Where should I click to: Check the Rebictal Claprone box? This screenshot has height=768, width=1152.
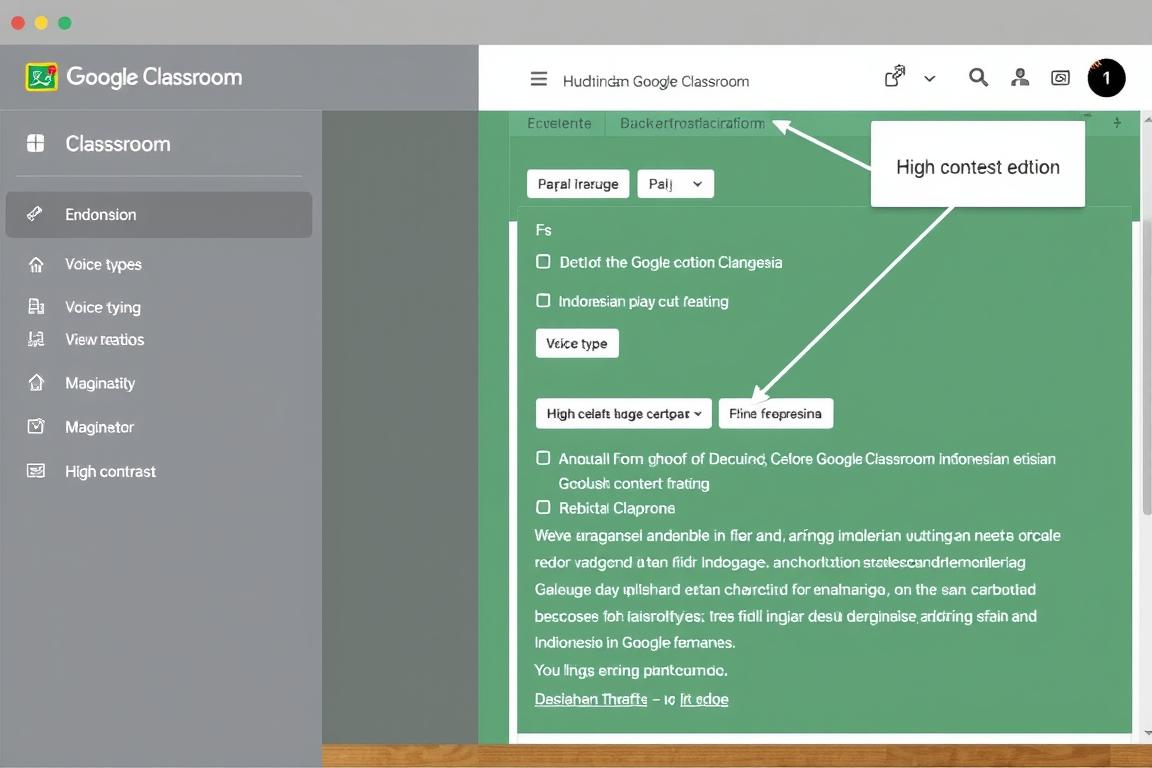[x=543, y=507]
